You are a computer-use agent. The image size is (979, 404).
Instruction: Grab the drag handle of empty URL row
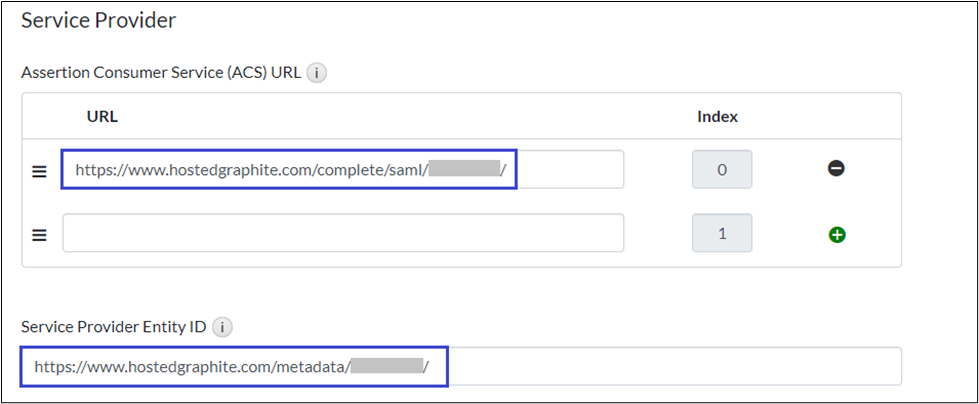coord(40,235)
